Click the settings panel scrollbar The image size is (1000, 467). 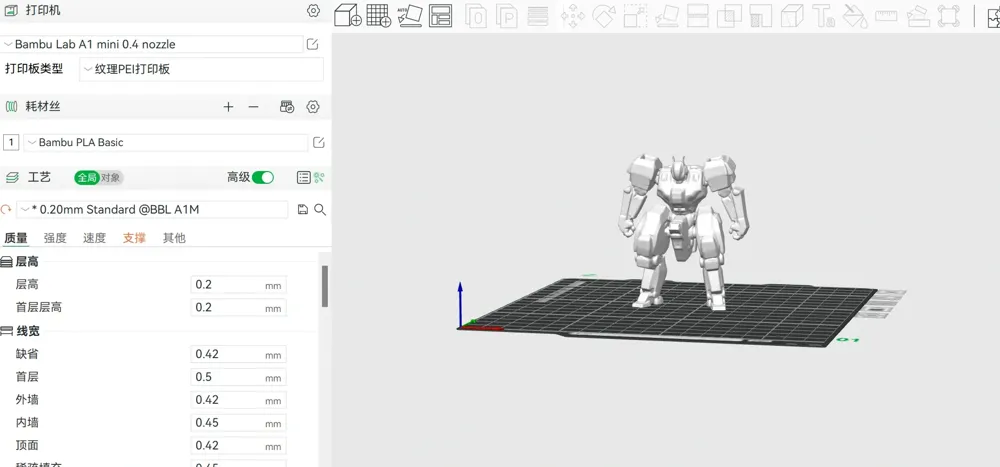(x=325, y=286)
